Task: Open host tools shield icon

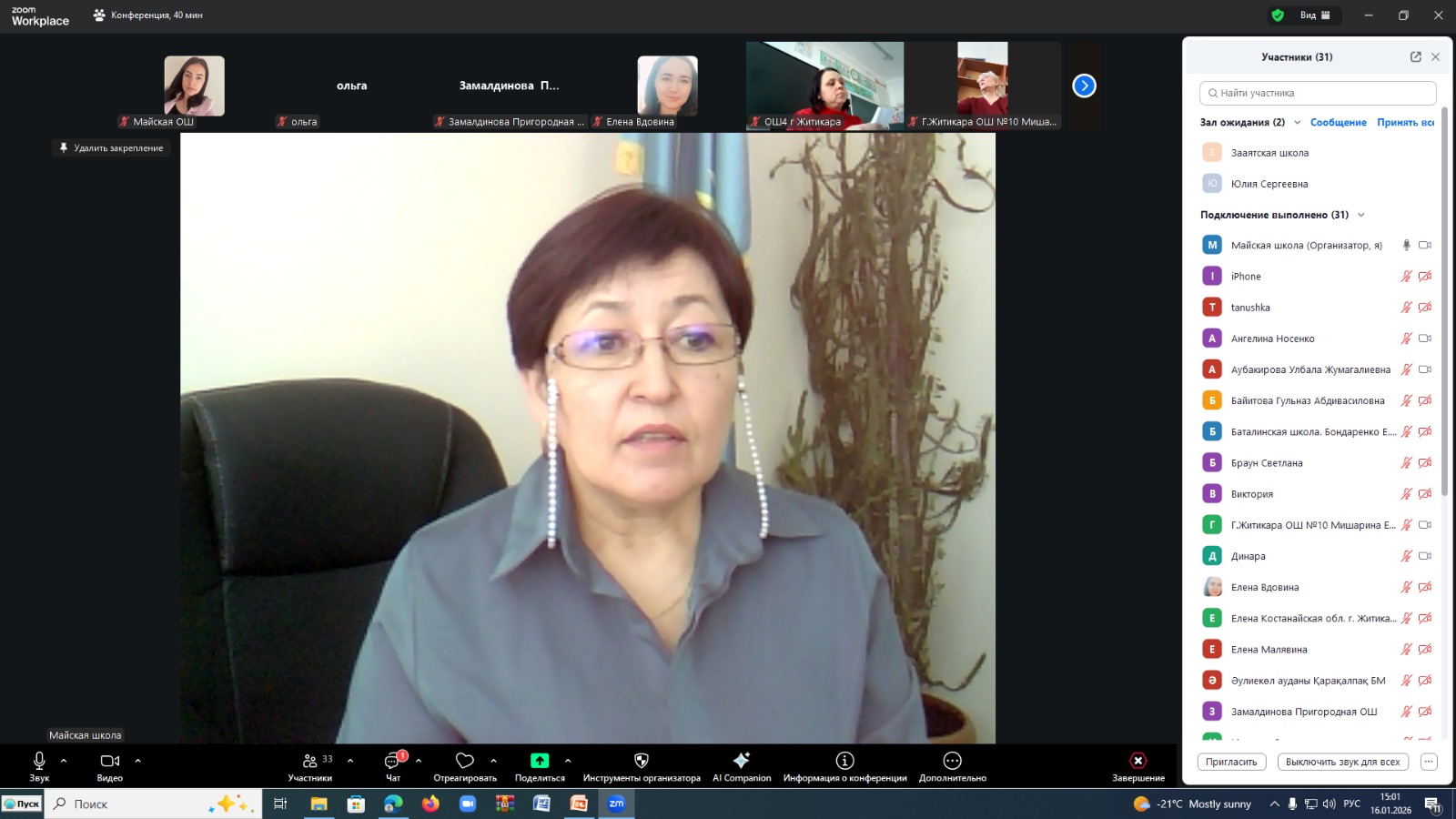Action: click(642, 761)
